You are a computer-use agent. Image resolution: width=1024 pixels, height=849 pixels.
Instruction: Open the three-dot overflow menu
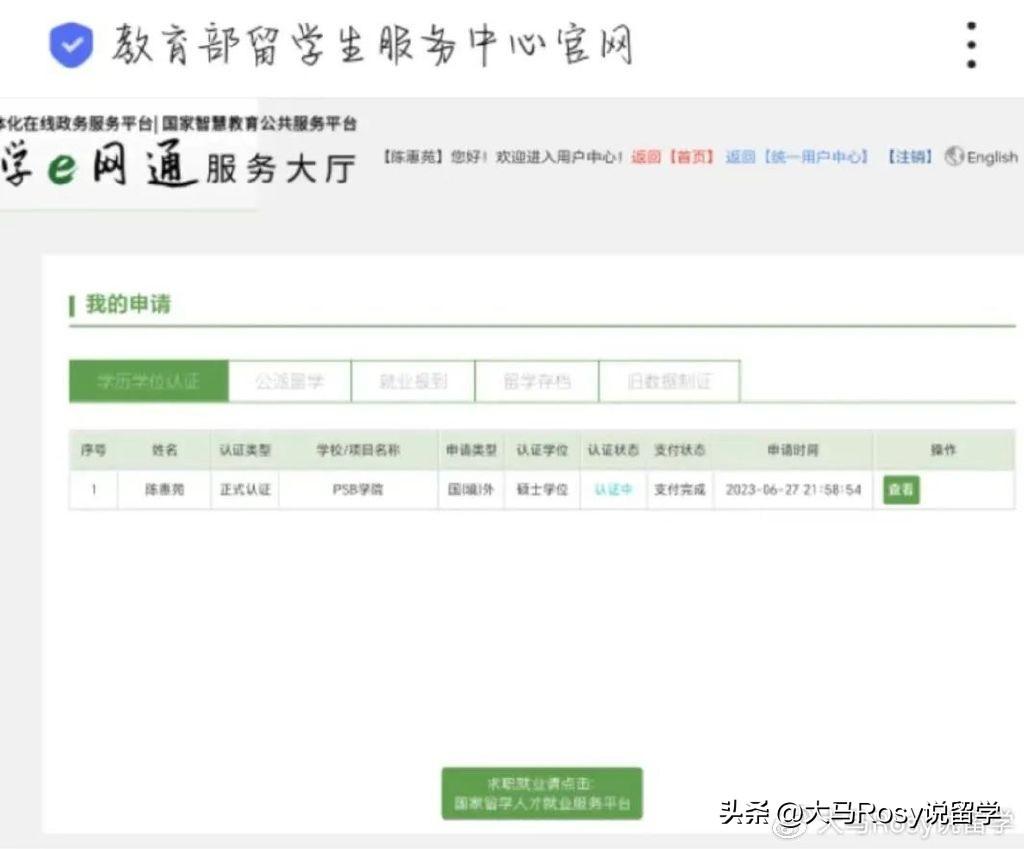coord(970,46)
